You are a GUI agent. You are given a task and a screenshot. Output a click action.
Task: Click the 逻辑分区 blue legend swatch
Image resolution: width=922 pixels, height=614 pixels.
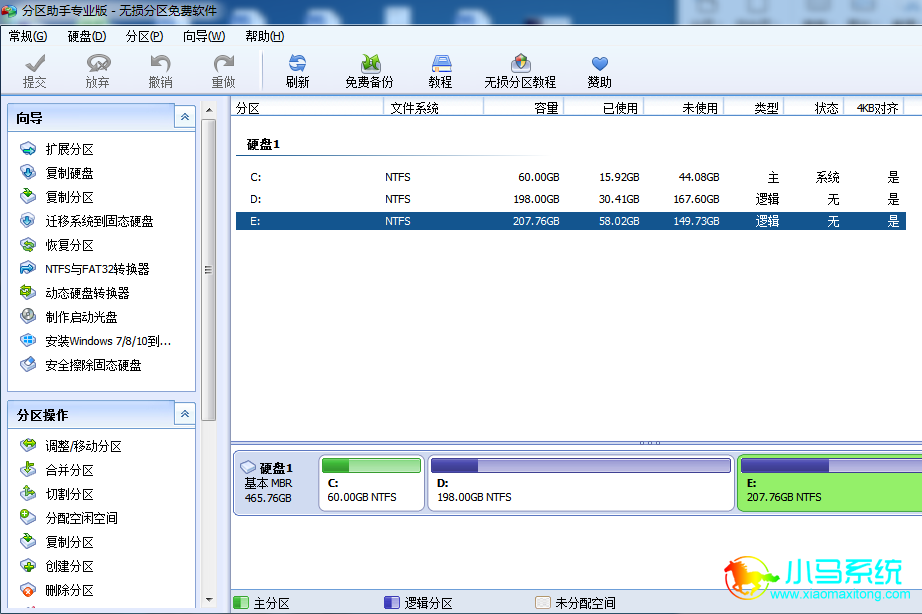[392, 602]
